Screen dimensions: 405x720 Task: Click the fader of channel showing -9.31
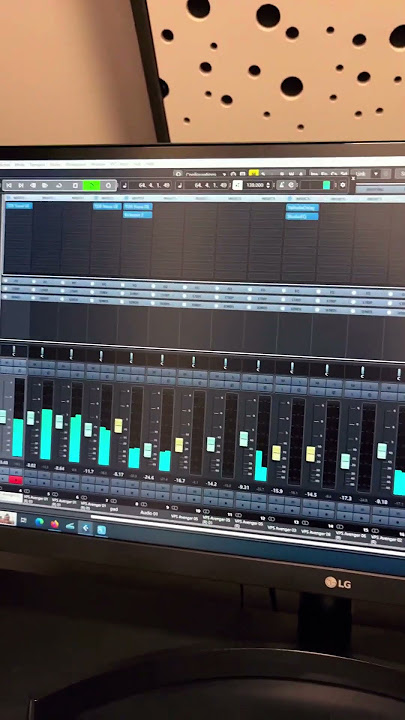coord(244,439)
